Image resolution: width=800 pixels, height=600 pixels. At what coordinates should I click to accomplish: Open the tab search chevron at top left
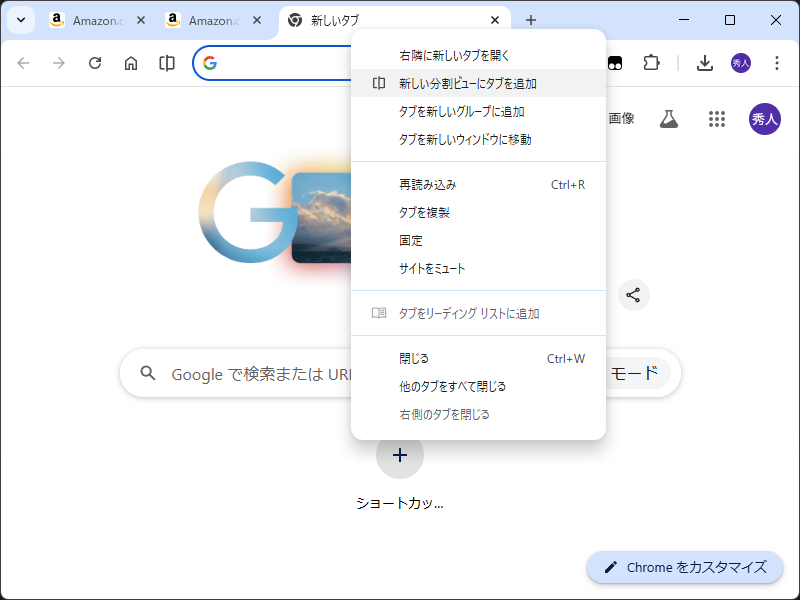(20, 19)
